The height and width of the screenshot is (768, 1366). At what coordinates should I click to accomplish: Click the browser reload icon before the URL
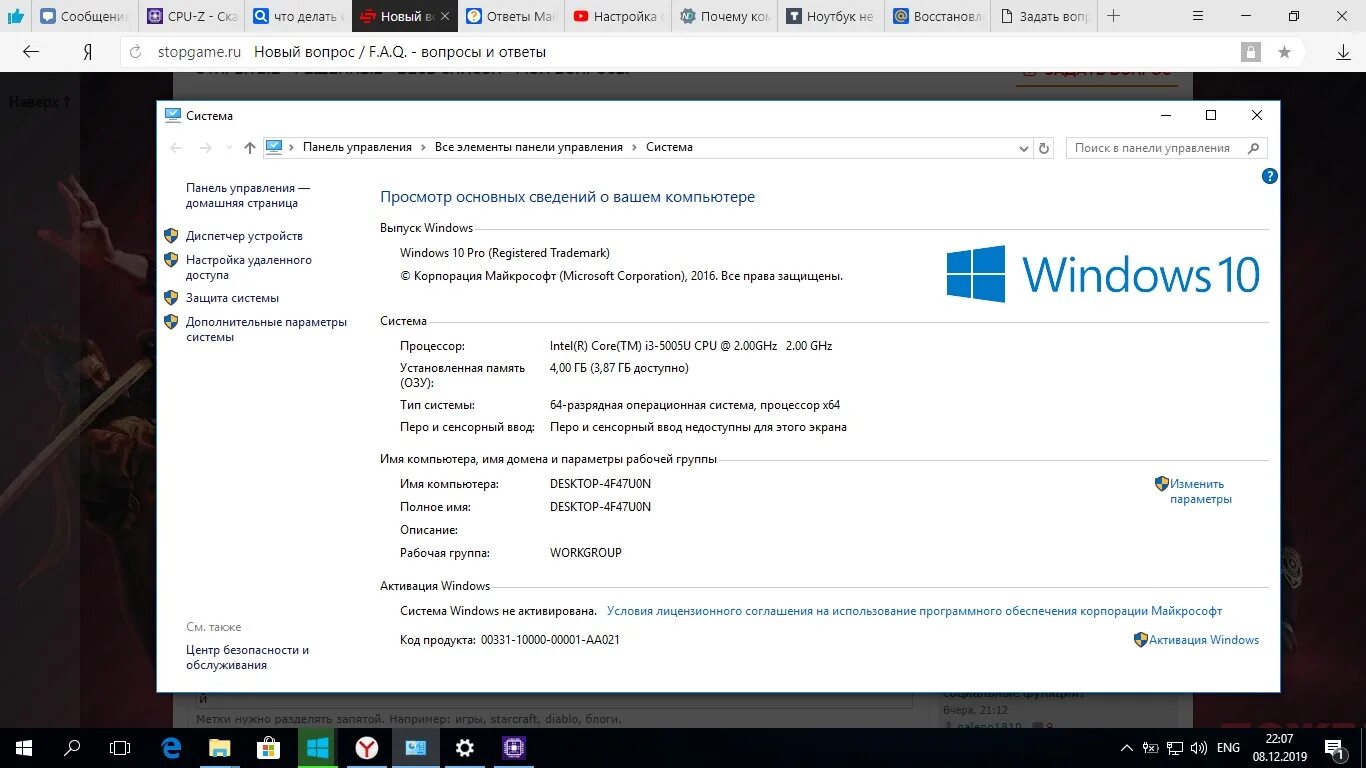tap(138, 52)
